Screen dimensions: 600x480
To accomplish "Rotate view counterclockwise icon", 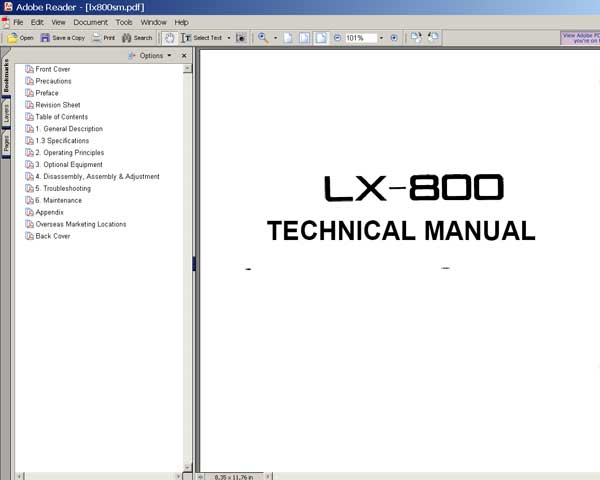I will (433, 38).
